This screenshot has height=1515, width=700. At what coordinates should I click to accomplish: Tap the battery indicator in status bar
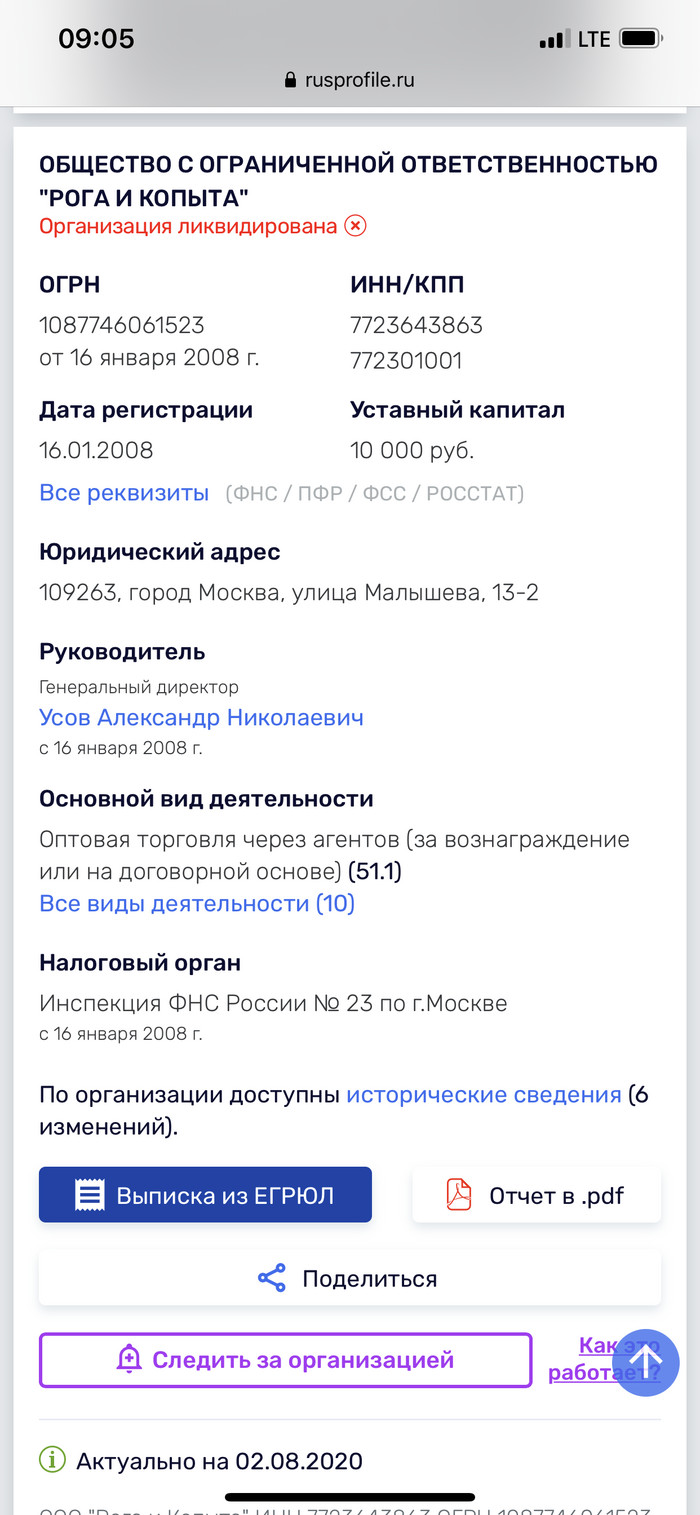click(641, 39)
